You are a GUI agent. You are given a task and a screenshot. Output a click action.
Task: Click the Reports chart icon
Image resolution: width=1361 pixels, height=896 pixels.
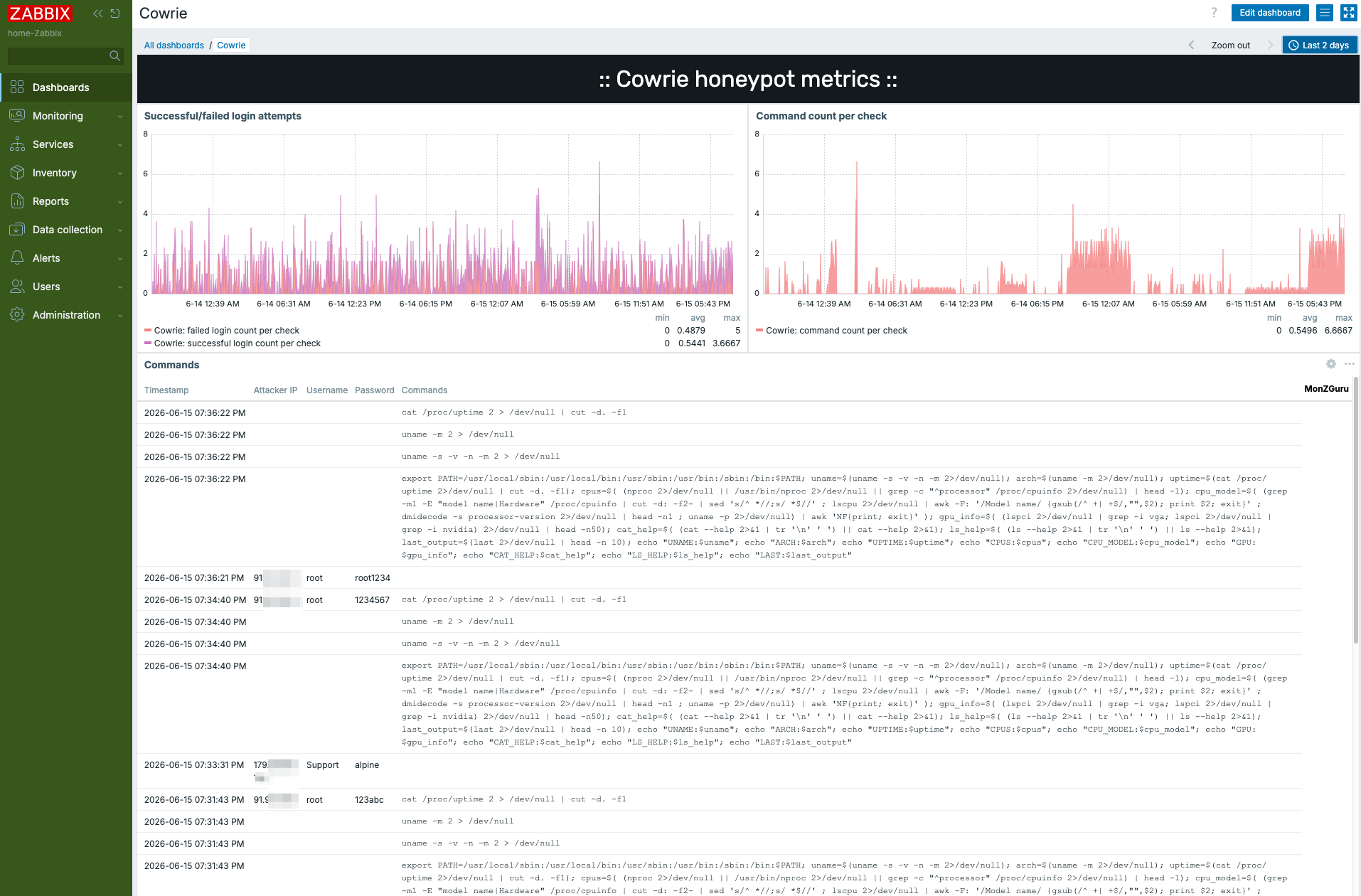17,201
